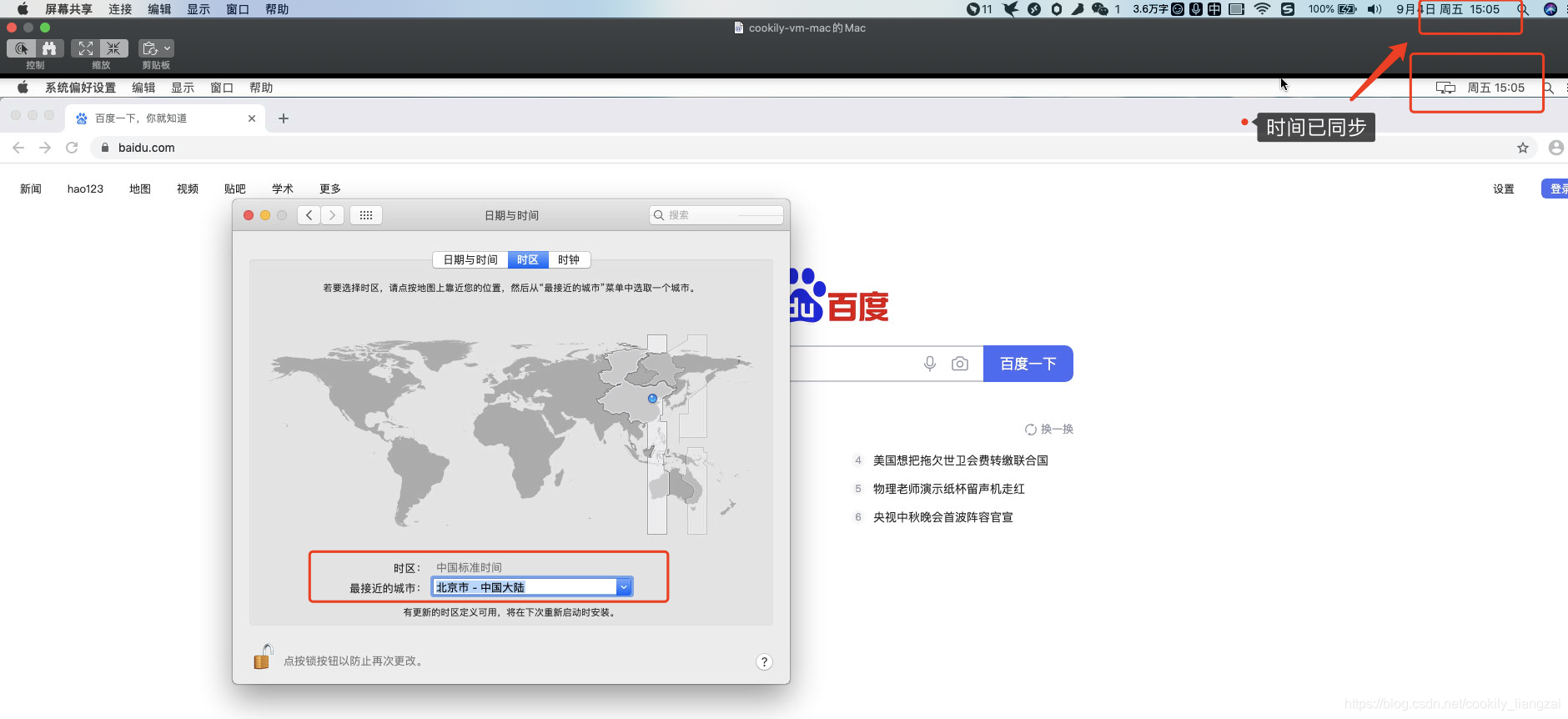1568x719 pixels.
Task: Go back in the Date & Time preferences window
Action: [x=309, y=215]
